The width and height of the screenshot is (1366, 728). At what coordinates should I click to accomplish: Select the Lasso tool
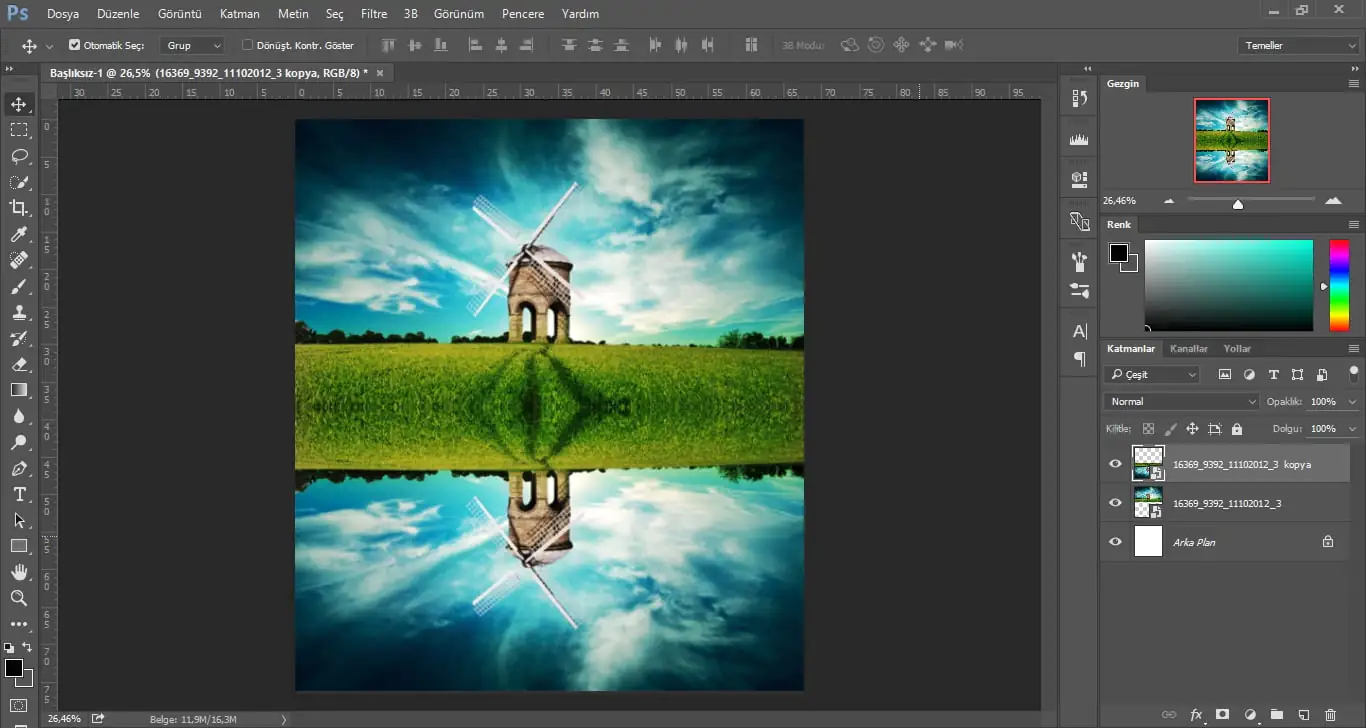point(19,156)
